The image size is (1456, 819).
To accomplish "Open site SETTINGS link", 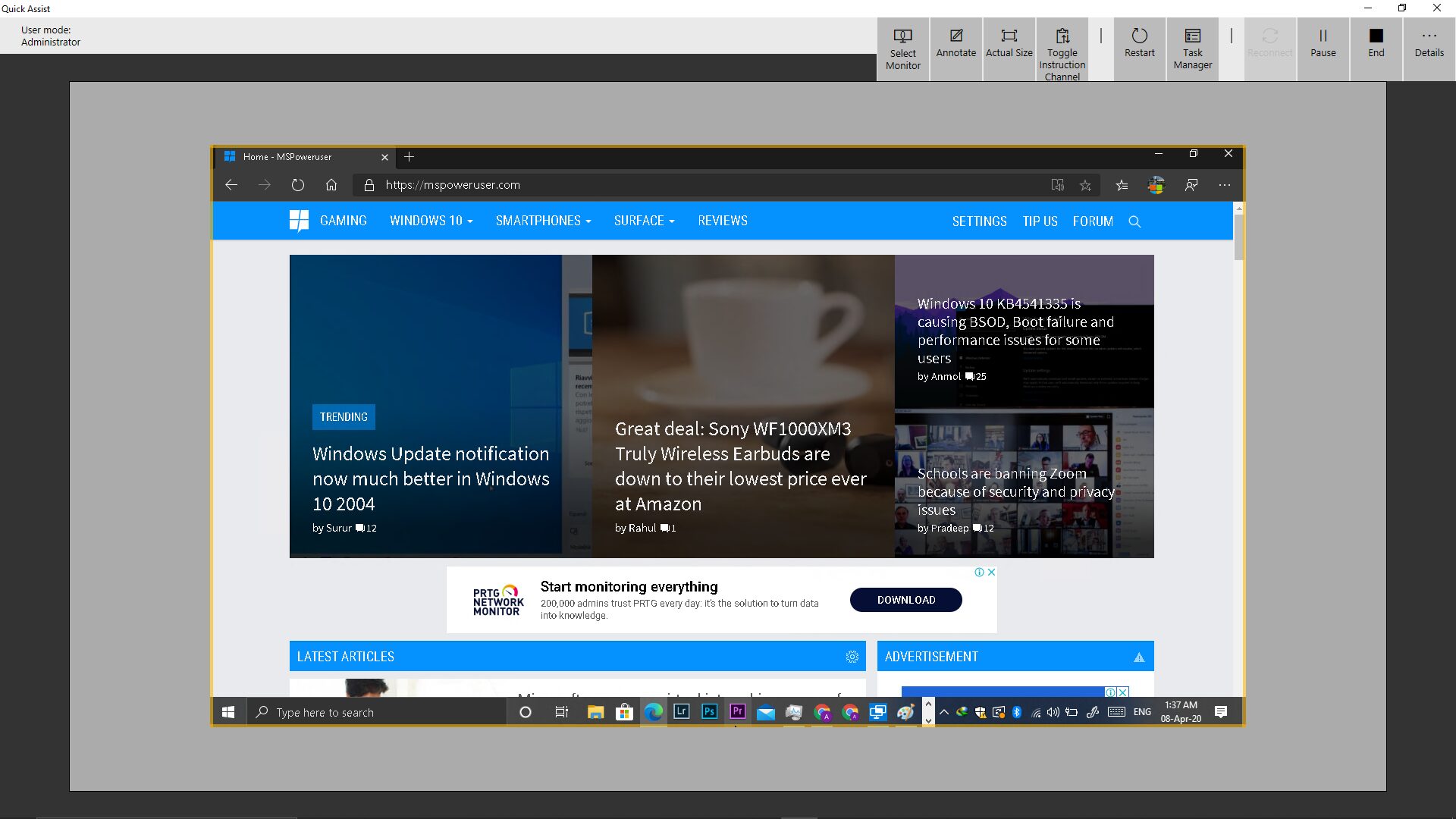I will tap(979, 221).
